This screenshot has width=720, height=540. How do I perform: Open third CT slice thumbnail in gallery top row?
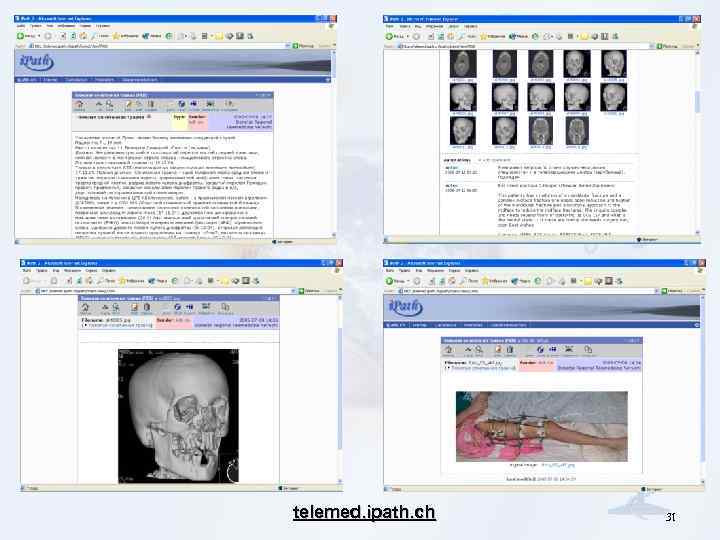[x=540, y=64]
